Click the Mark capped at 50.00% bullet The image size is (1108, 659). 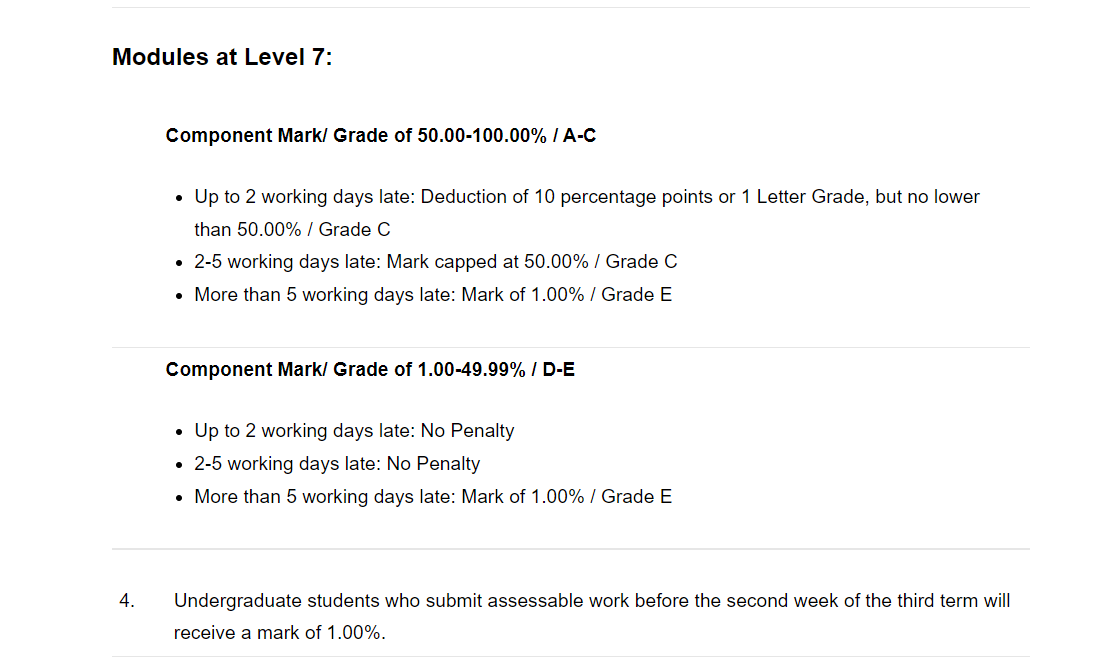(435, 262)
